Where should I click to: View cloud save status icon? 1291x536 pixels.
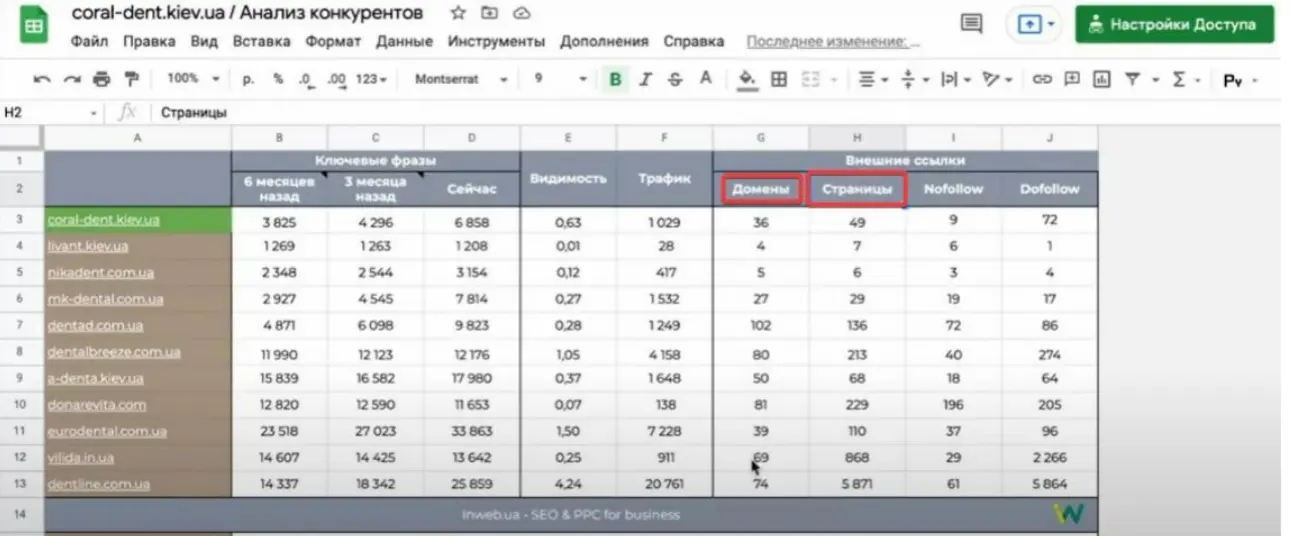coord(520,14)
